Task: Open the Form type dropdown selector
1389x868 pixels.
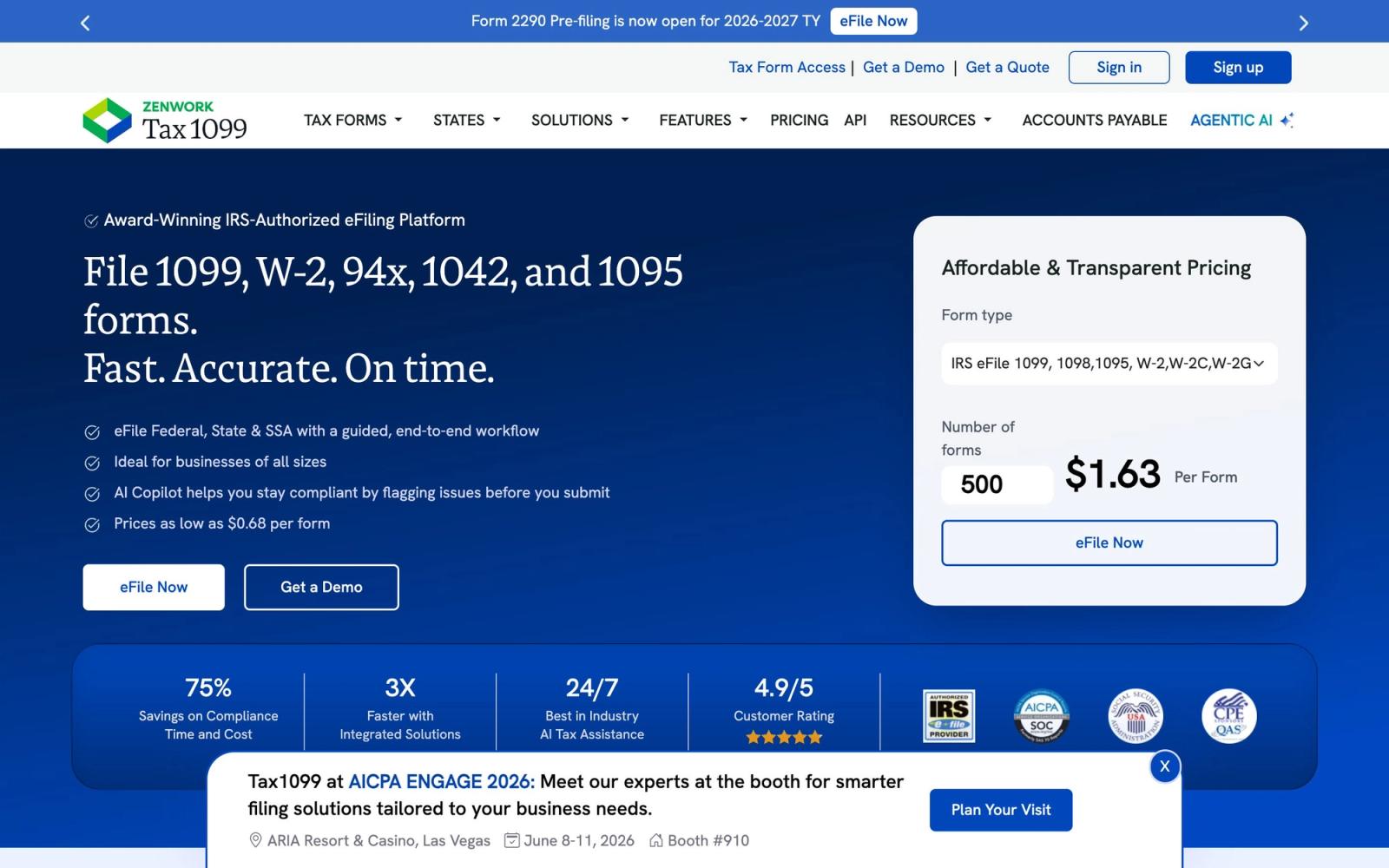Action: click(1109, 364)
